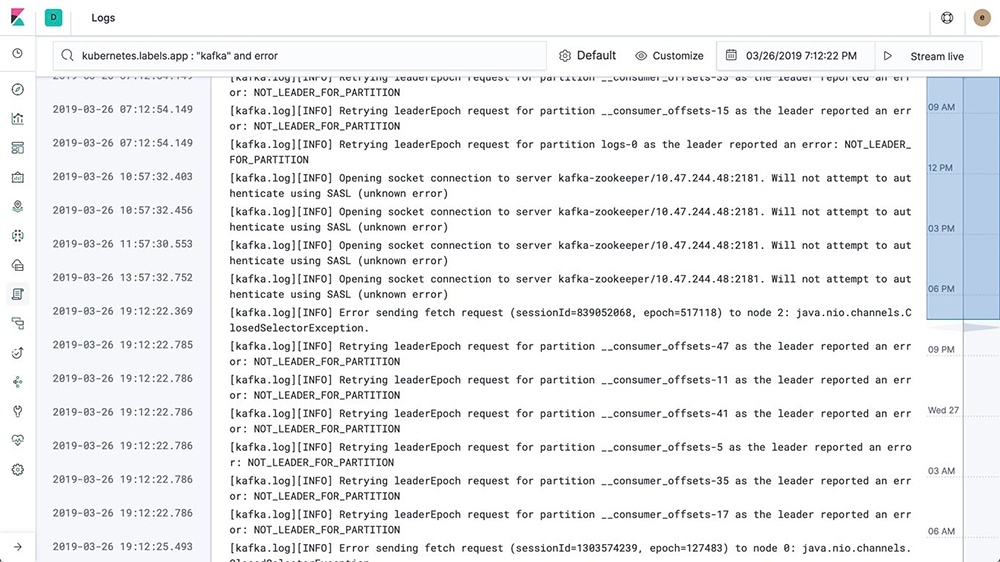Image resolution: width=1000 pixels, height=562 pixels.
Task: Open Recently viewed clock icon
Action: [x=17, y=54]
